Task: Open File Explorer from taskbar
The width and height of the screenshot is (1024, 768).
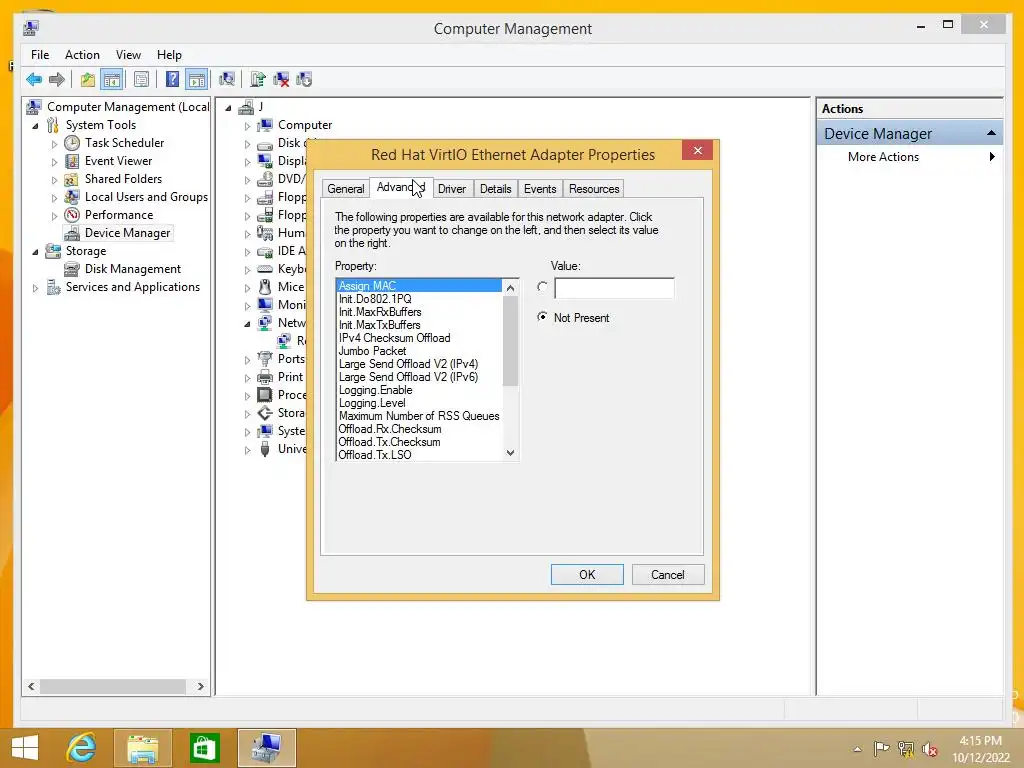Action: pyautogui.click(x=143, y=748)
